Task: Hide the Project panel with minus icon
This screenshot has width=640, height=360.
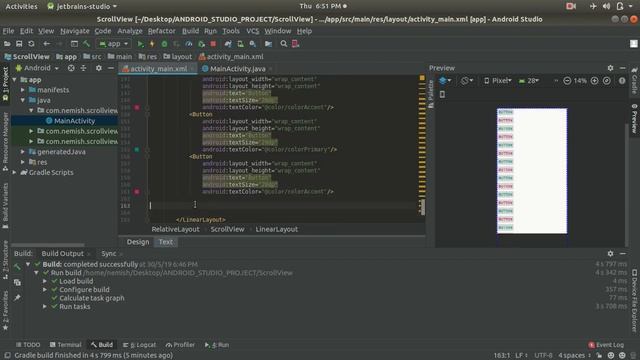Action: (x=111, y=68)
